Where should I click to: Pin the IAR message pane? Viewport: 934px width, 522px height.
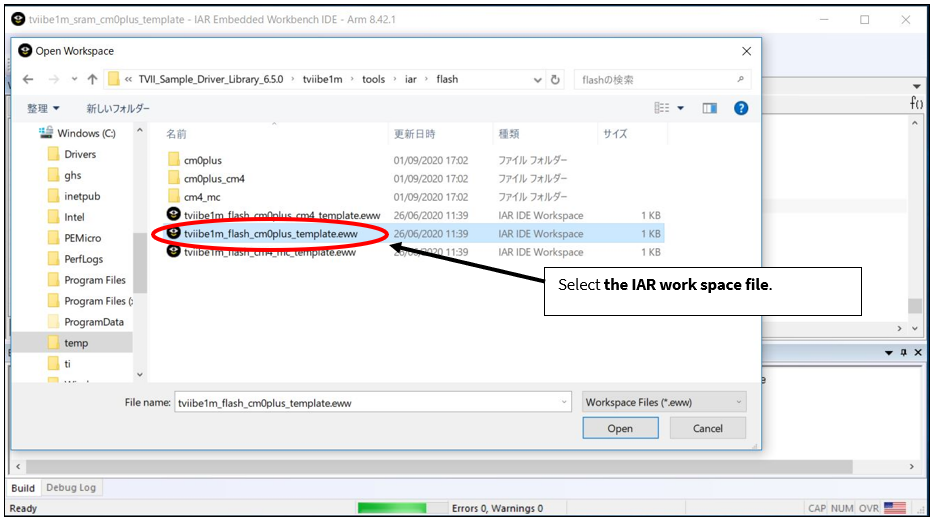click(x=904, y=353)
